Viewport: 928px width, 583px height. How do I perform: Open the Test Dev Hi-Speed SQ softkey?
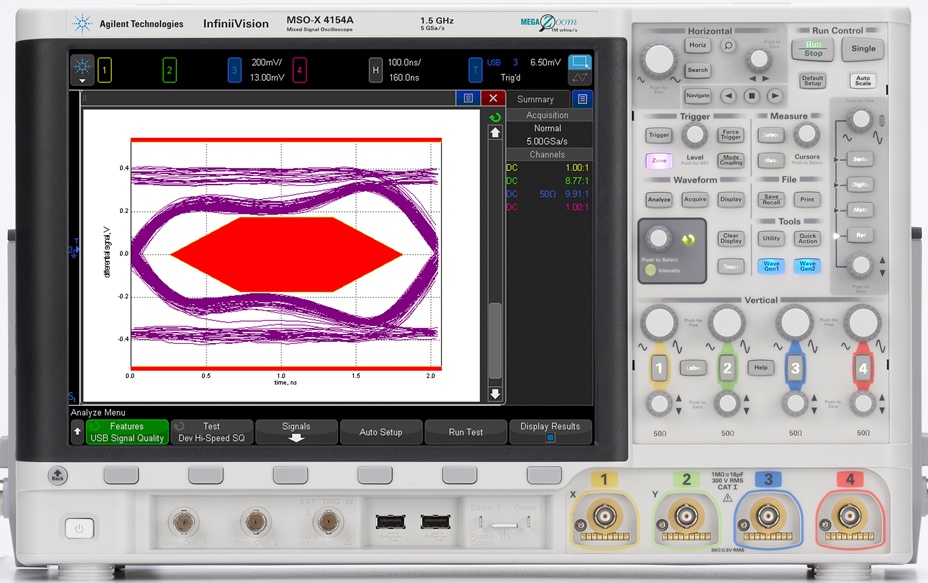[212, 432]
